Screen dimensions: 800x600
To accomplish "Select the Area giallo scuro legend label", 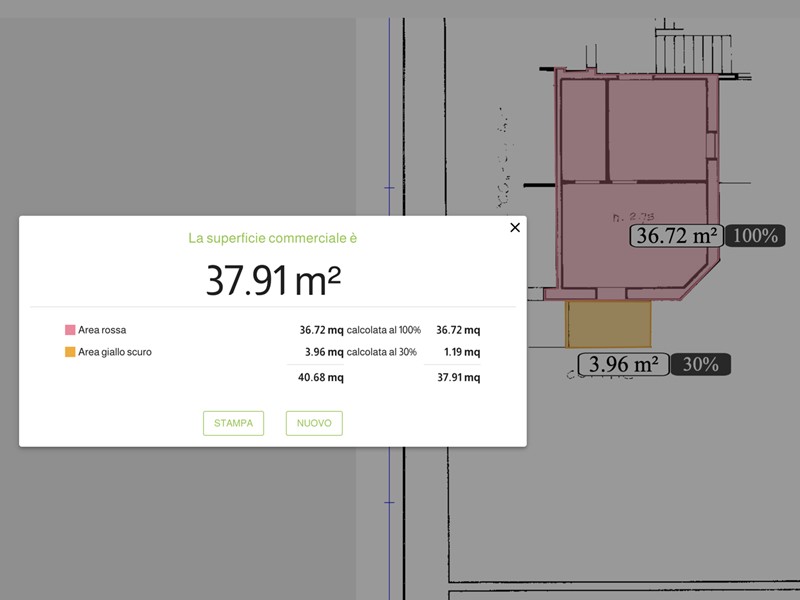I will click(x=115, y=352).
